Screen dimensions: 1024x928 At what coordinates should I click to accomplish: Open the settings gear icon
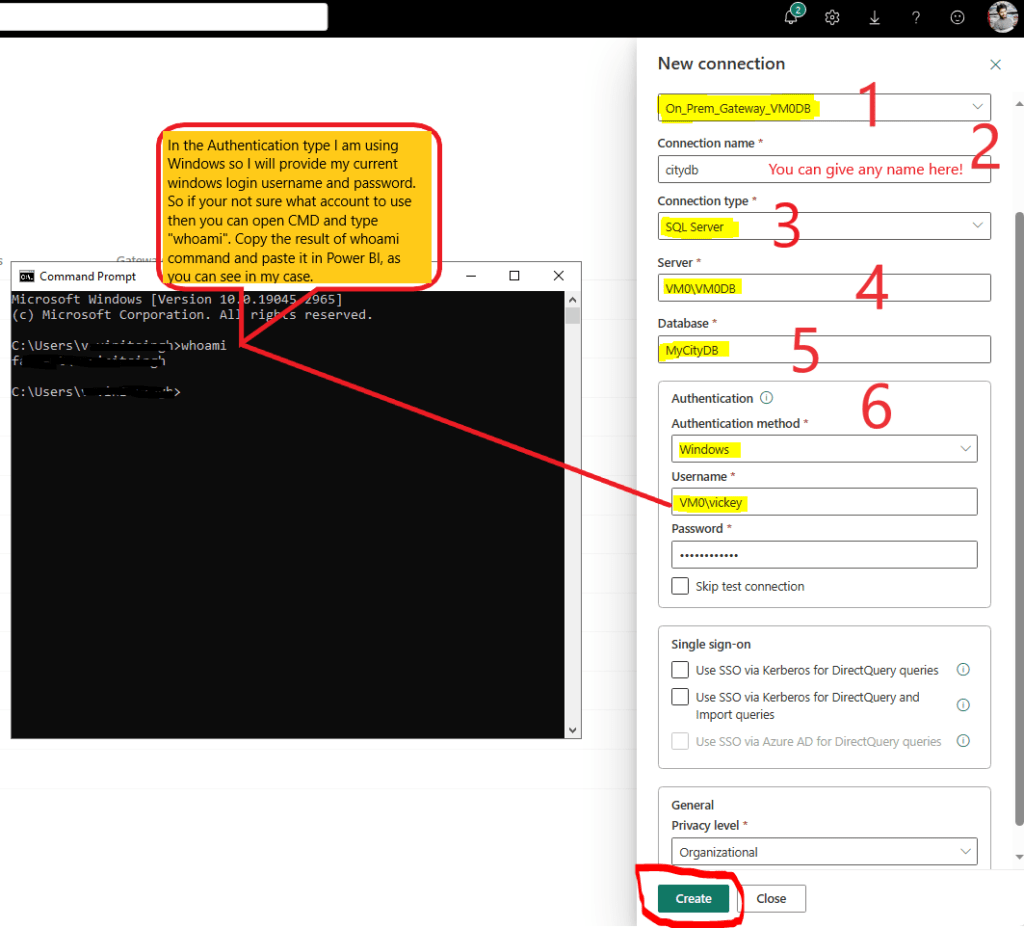click(832, 18)
